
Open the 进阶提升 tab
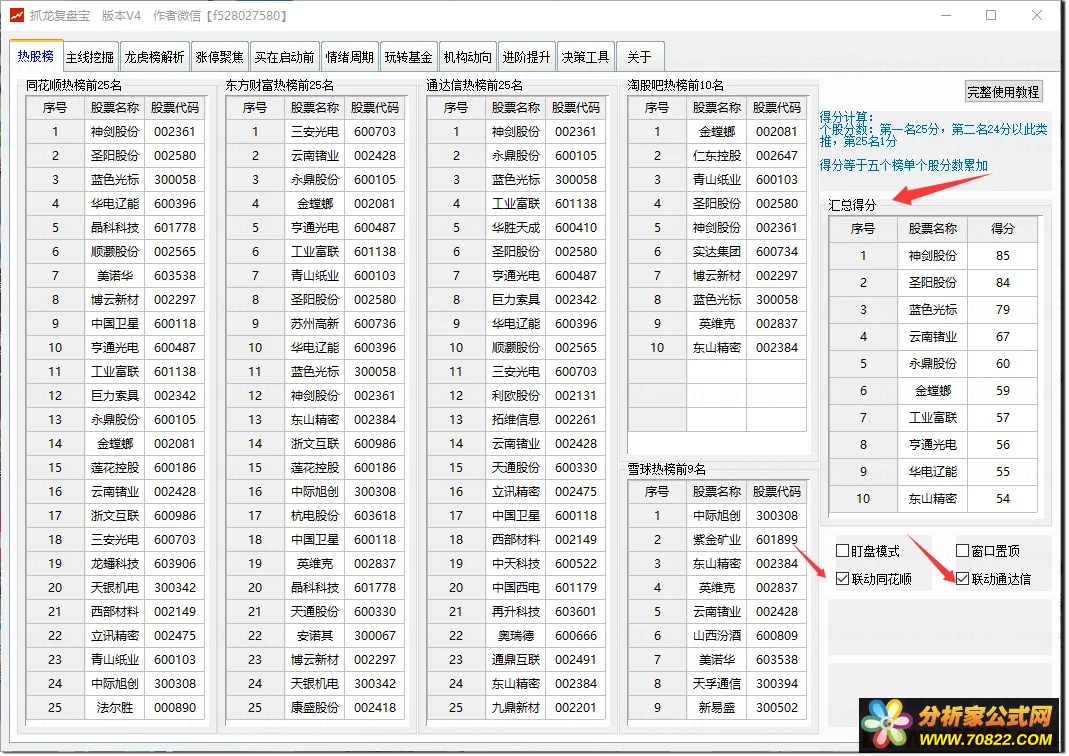point(526,57)
